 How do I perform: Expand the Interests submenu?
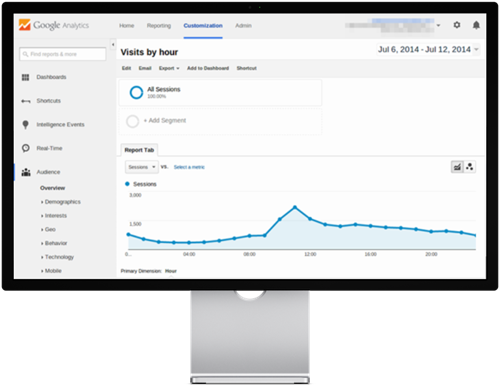(54, 216)
